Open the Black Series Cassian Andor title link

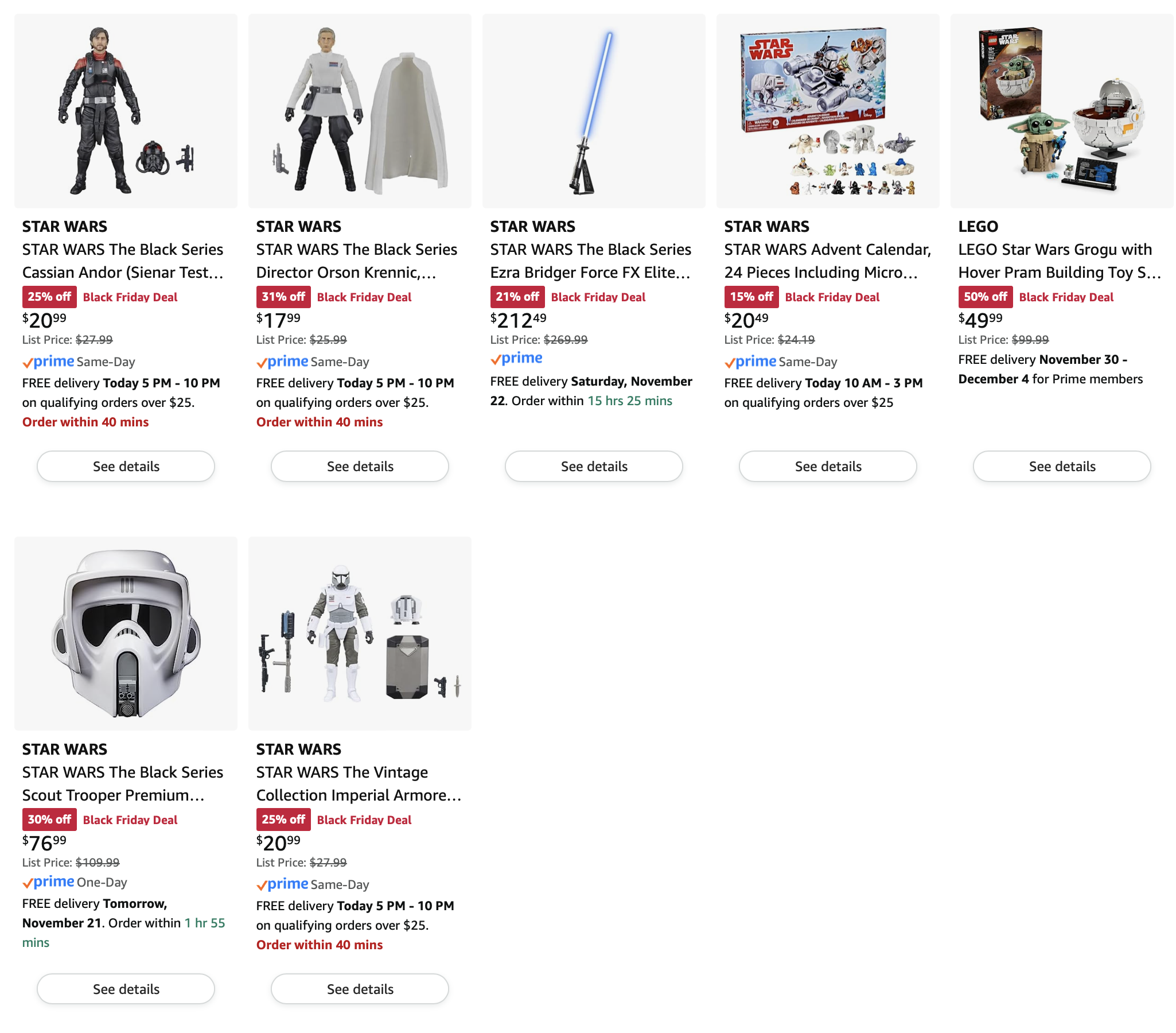pos(123,261)
